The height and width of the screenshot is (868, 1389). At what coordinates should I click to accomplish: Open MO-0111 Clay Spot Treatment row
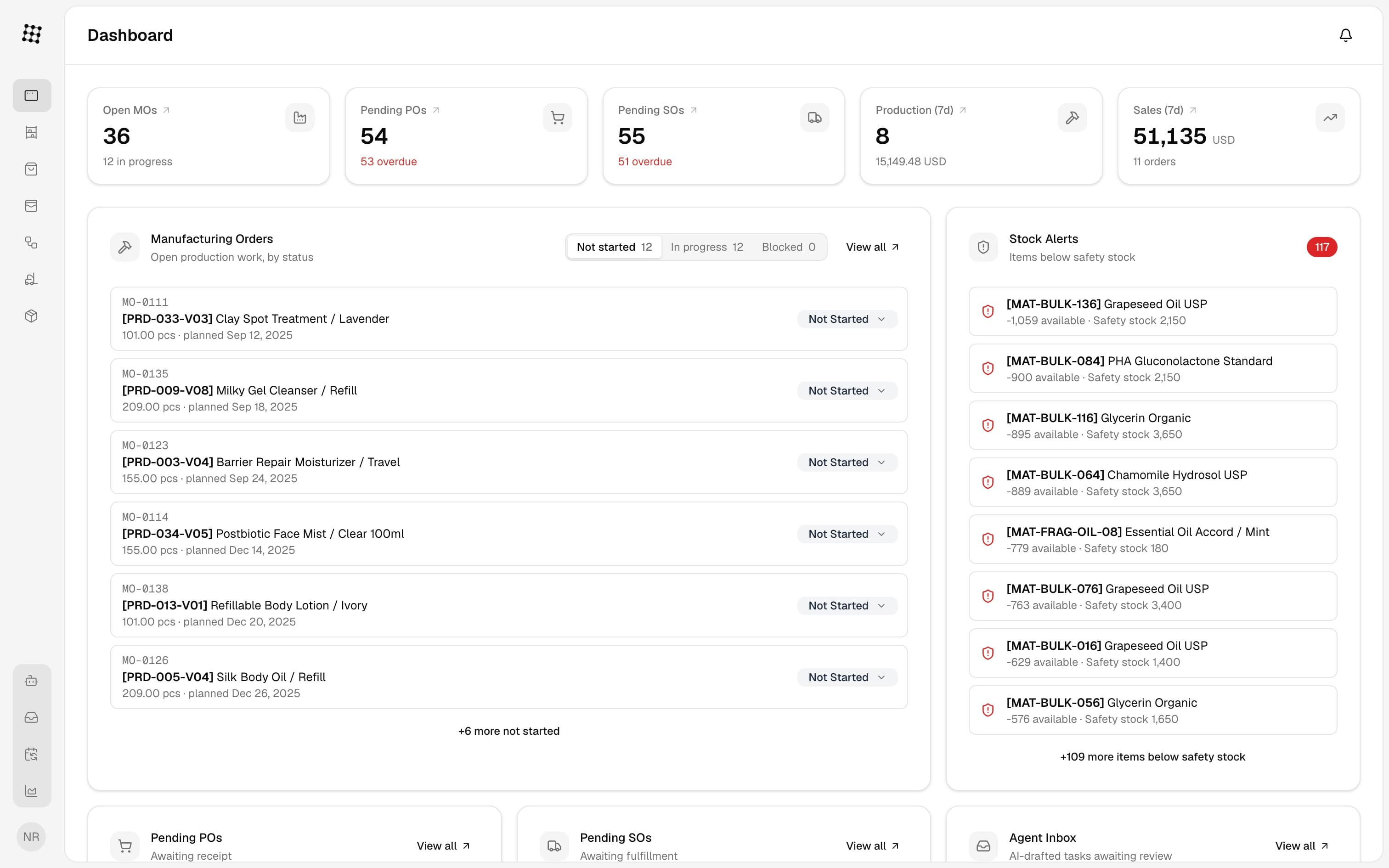508,319
